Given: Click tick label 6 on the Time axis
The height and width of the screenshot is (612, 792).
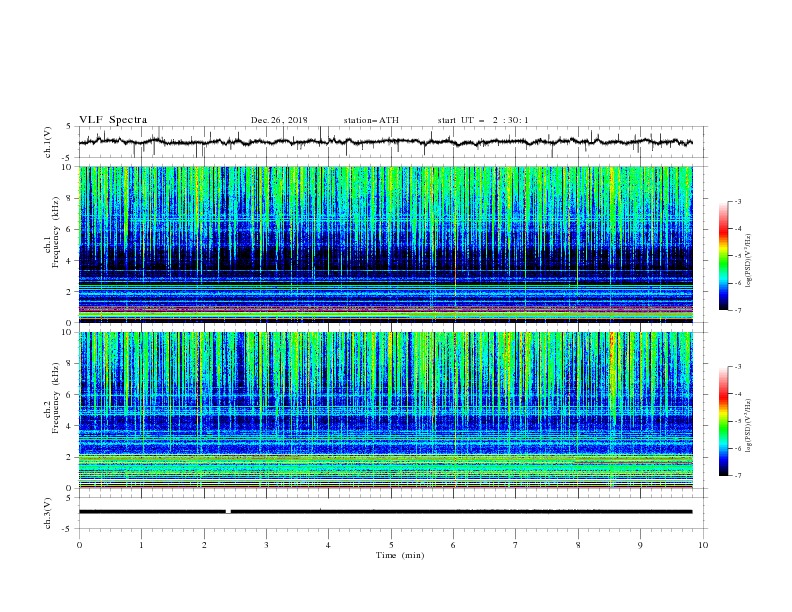Looking at the screenshot, I should coord(453,545).
